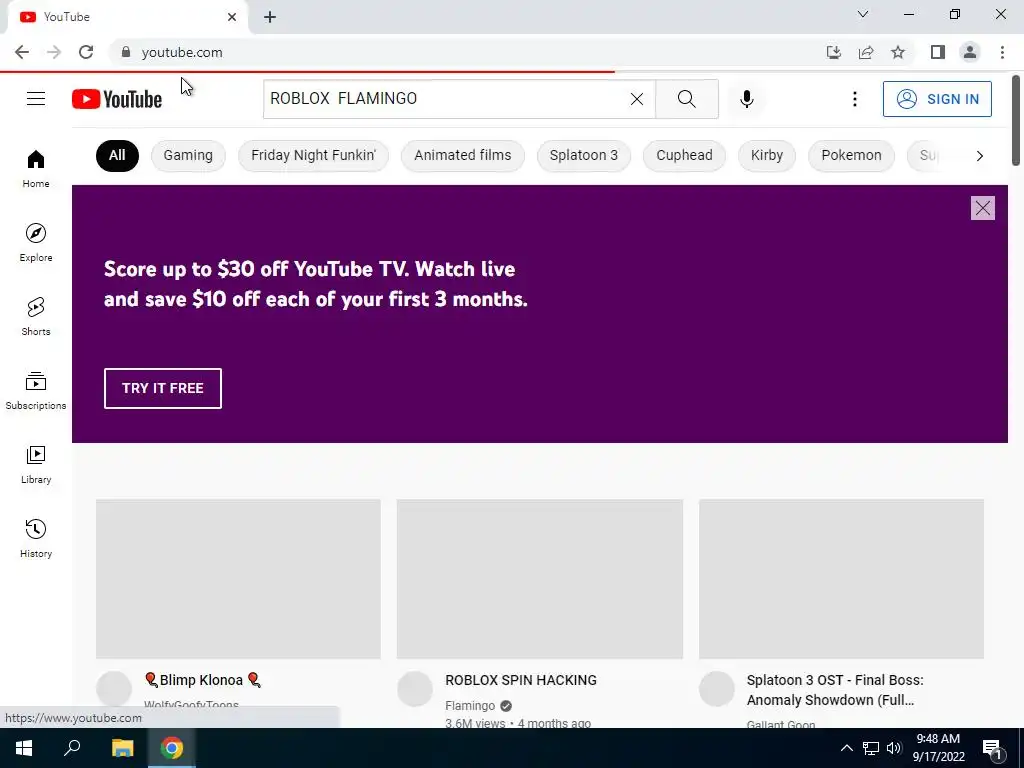Clear the search box with the X
1024x768 pixels.
coord(637,99)
